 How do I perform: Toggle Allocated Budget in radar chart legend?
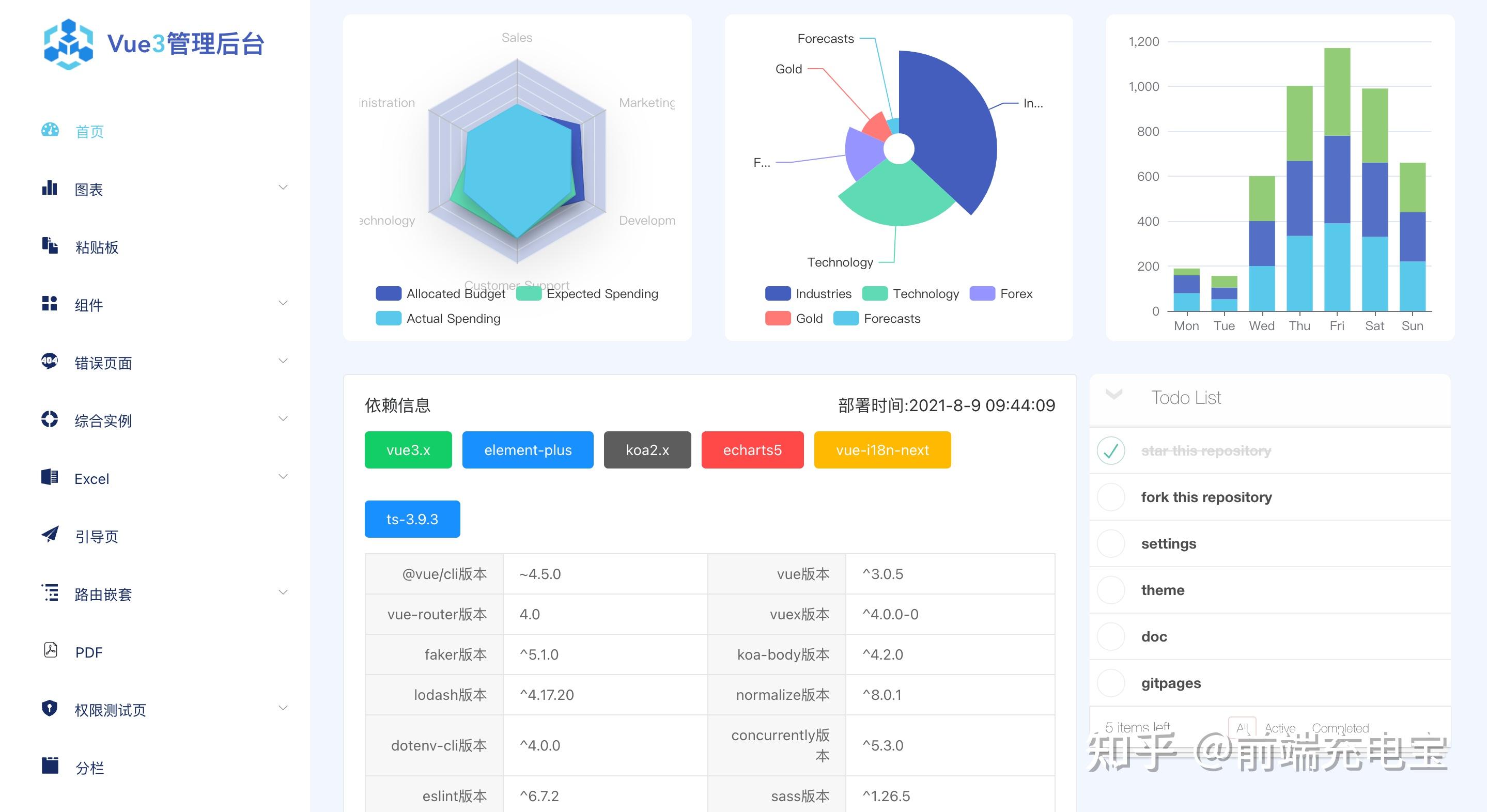pyautogui.click(x=389, y=294)
